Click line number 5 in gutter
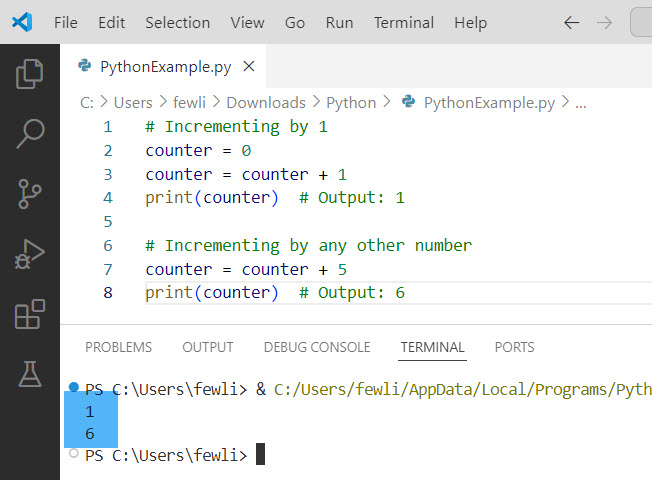 (x=108, y=221)
